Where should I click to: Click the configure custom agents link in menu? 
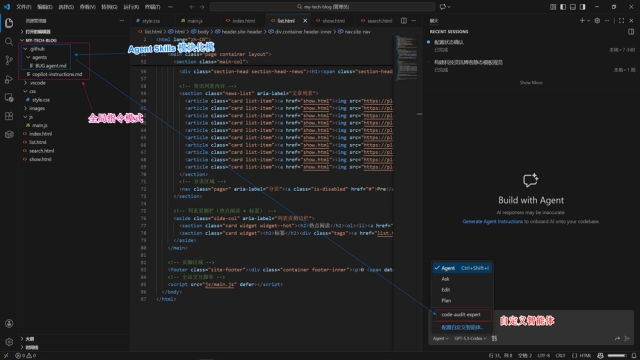pos(462,327)
